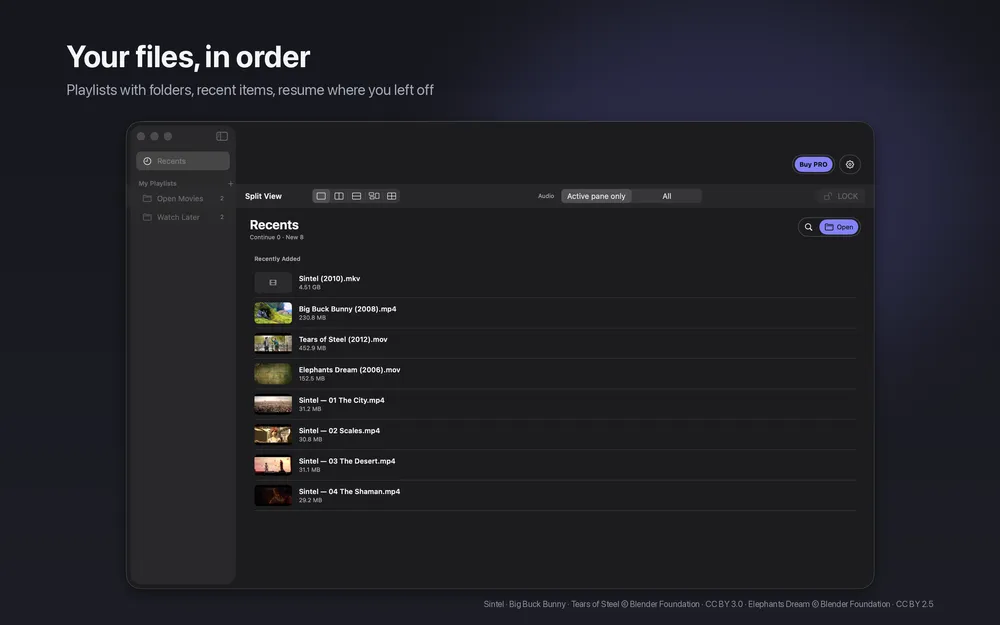The width and height of the screenshot is (1000, 625).
Task: Open the Watch Later playlist
Action: pyautogui.click(x=183, y=217)
